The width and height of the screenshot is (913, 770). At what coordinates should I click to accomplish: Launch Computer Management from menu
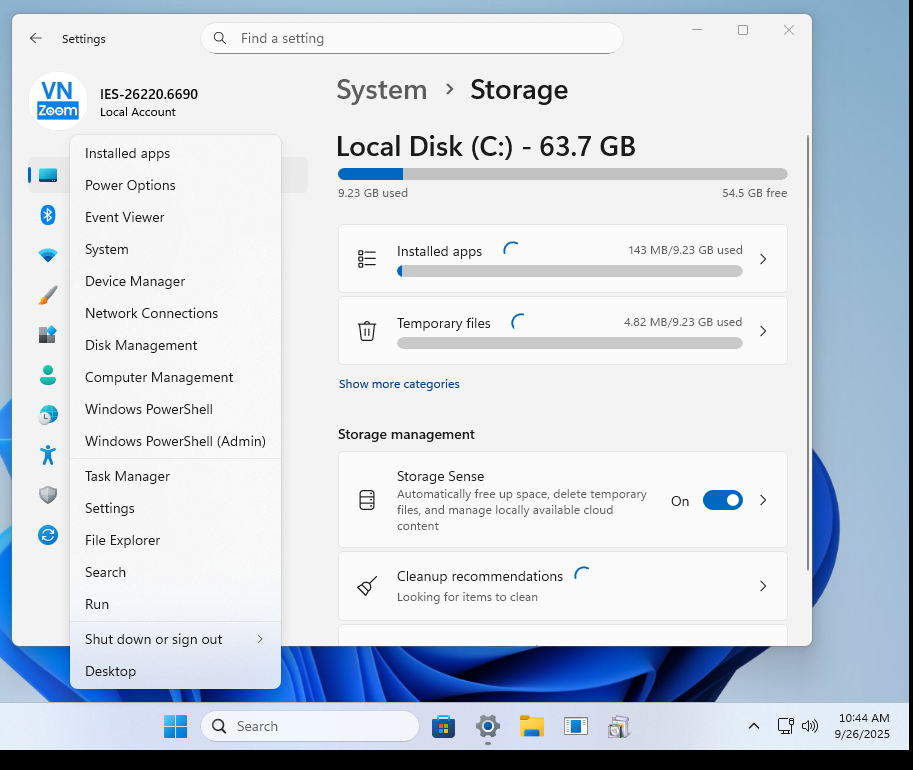coord(175,377)
